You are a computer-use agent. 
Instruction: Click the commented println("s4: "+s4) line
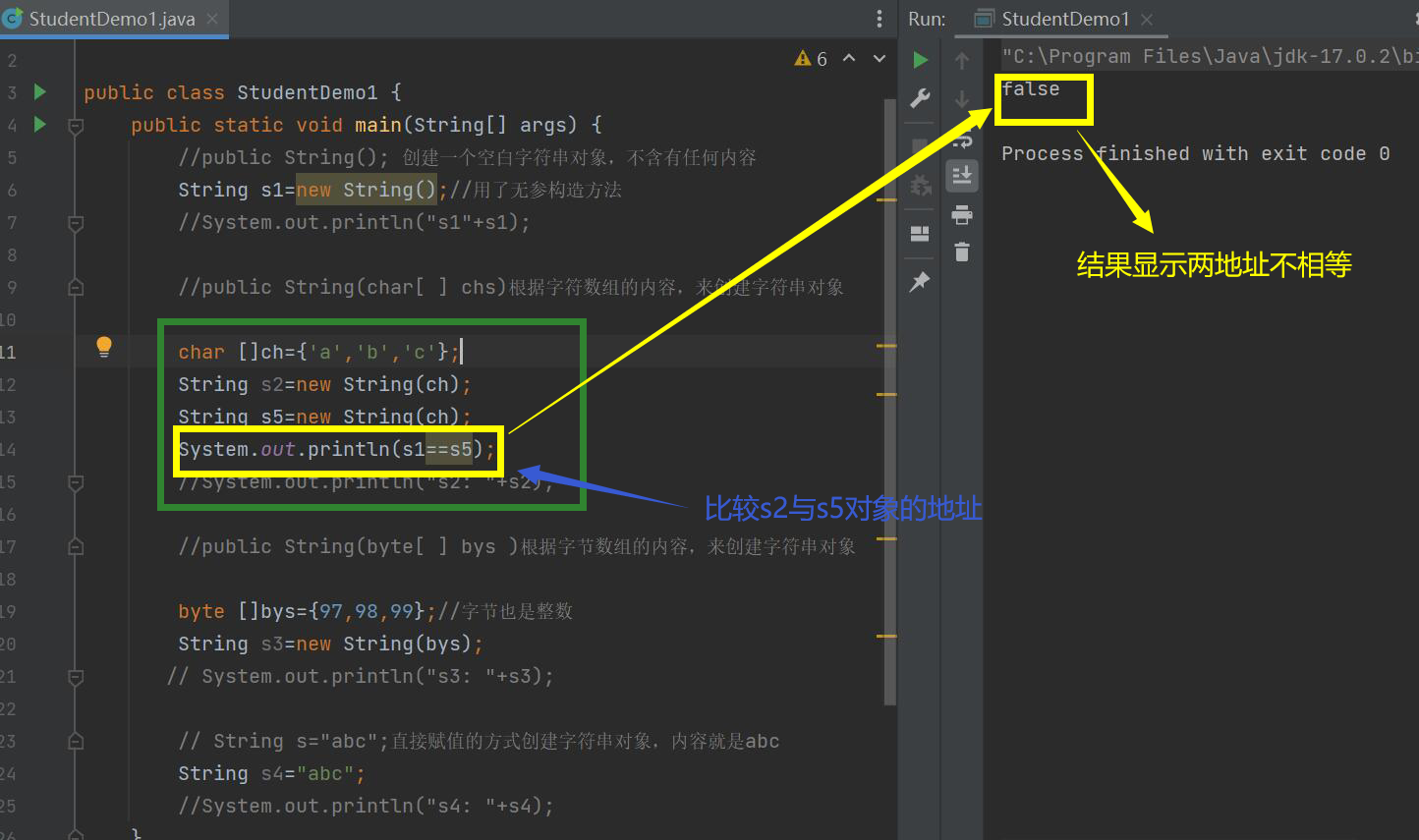click(366, 806)
